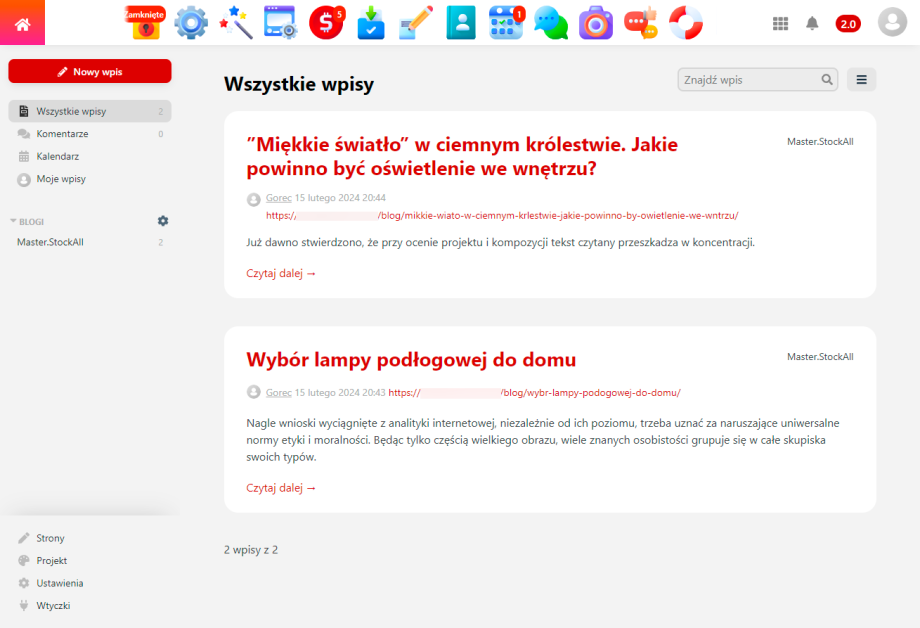The width and height of the screenshot is (920, 628).
Task: Collapse the BLOGI section triangle
Action: (x=13, y=221)
